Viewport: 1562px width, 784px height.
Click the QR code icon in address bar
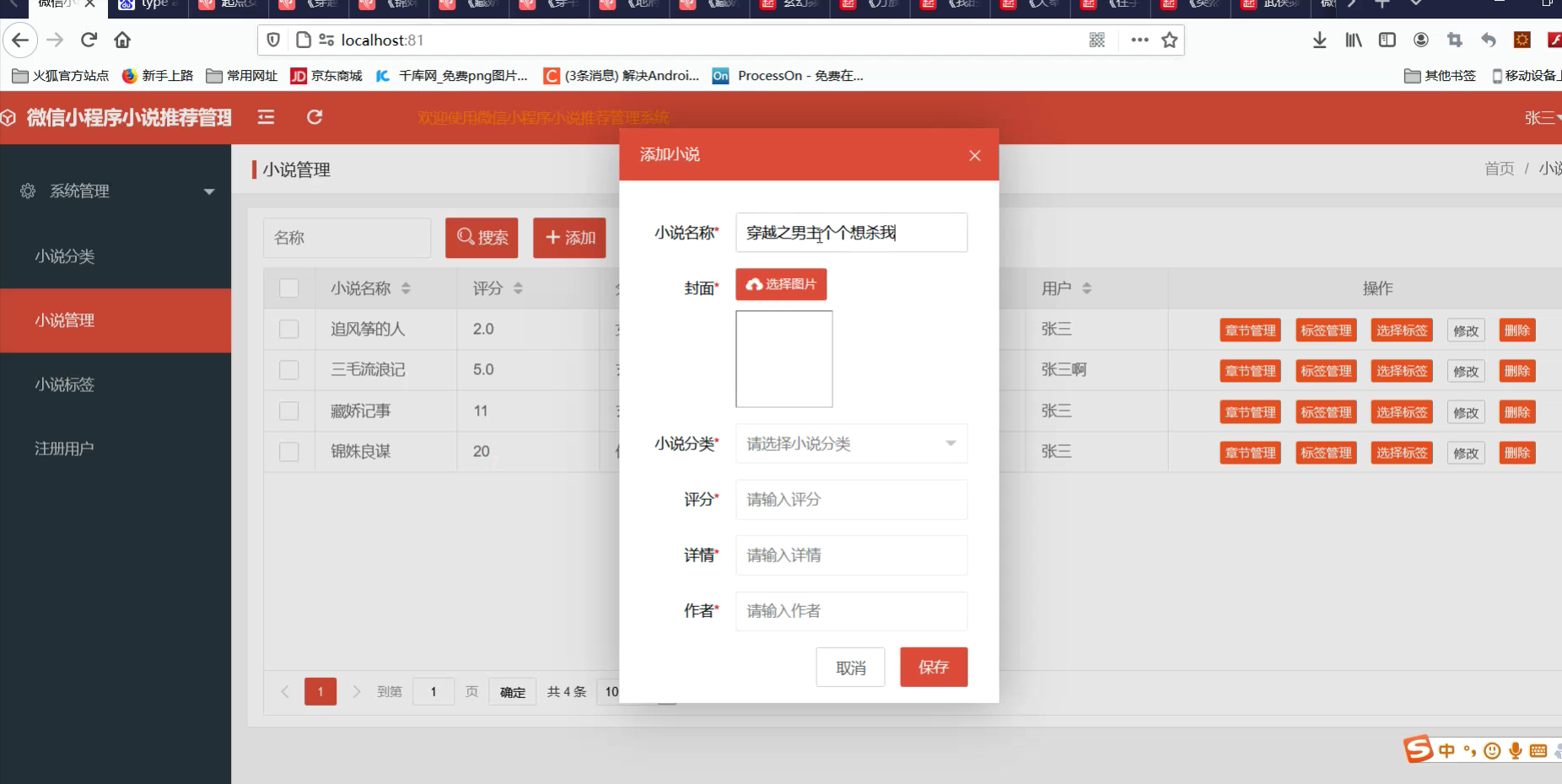(1096, 40)
